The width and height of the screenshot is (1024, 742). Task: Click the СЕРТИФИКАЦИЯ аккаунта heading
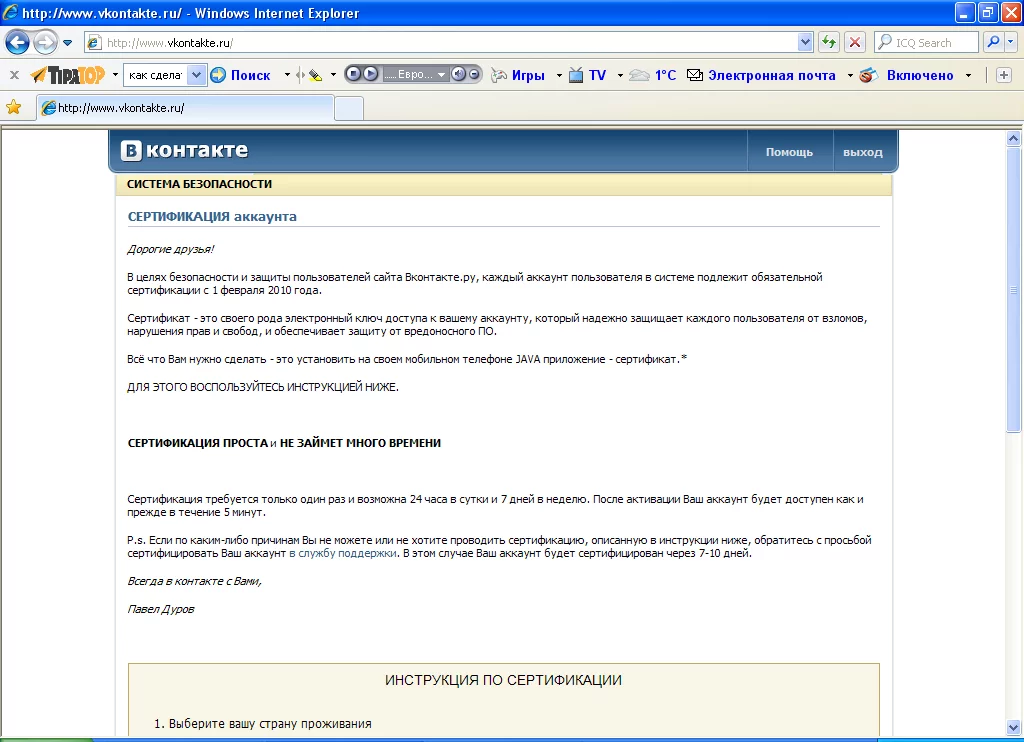coord(212,216)
